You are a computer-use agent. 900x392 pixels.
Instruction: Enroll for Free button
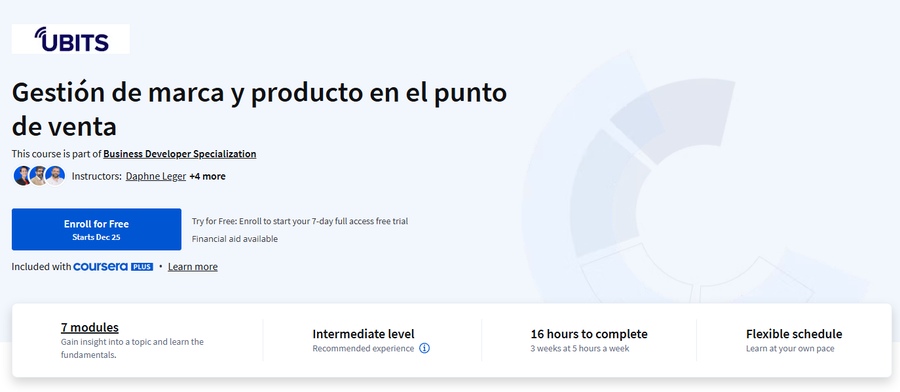tap(96, 229)
